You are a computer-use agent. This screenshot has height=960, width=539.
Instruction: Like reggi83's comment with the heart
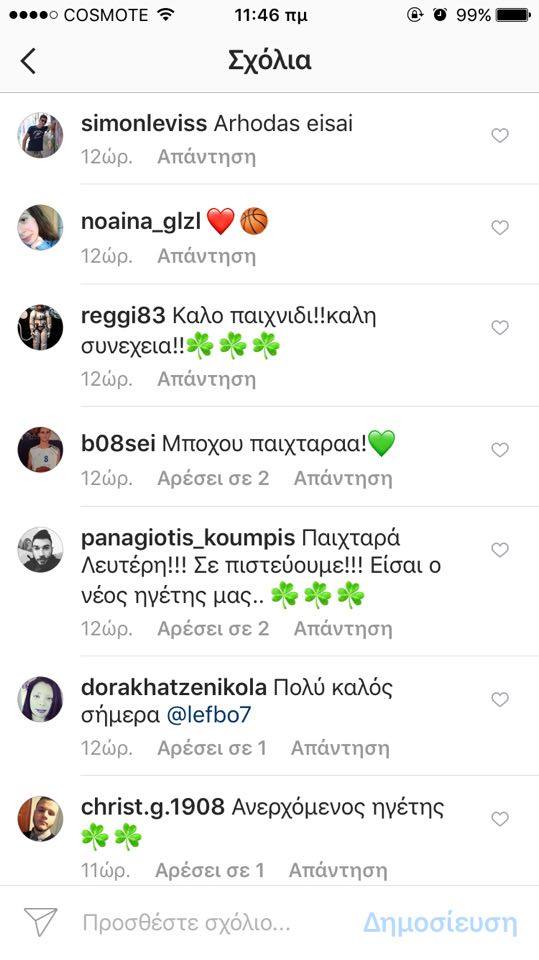point(500,328)
